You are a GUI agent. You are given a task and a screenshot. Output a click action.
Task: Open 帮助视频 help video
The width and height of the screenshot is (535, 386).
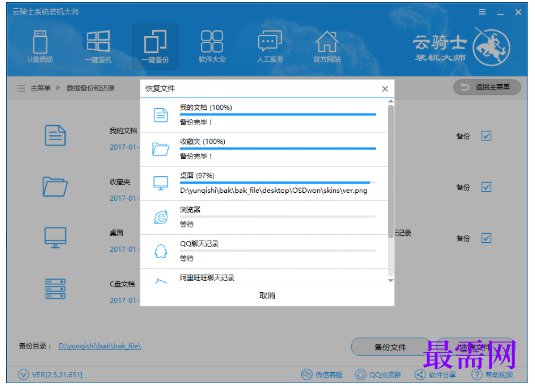[x=492, y=375]
